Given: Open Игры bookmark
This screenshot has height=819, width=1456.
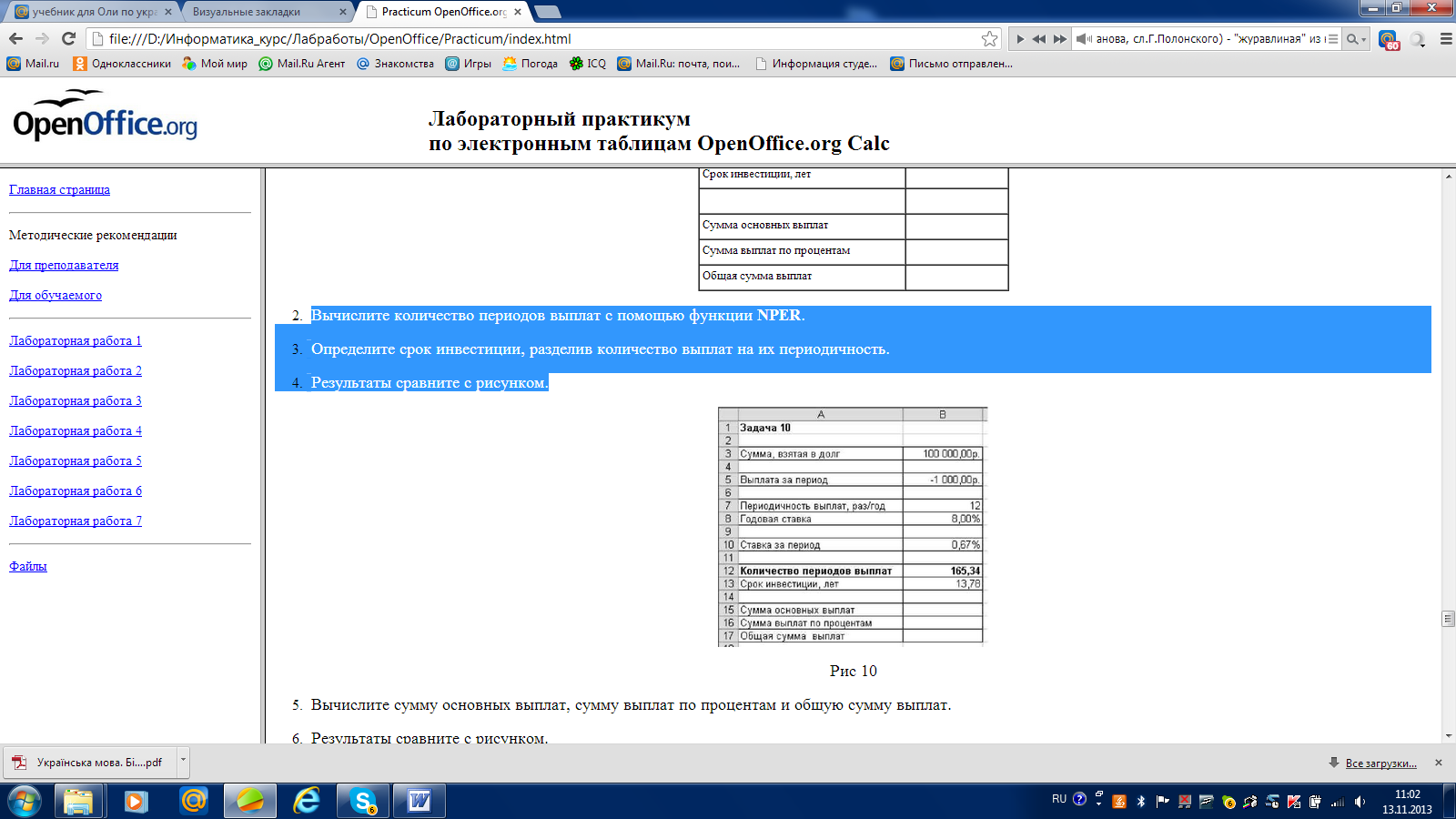Looking at the screenshot, I should tap(469, 64).
